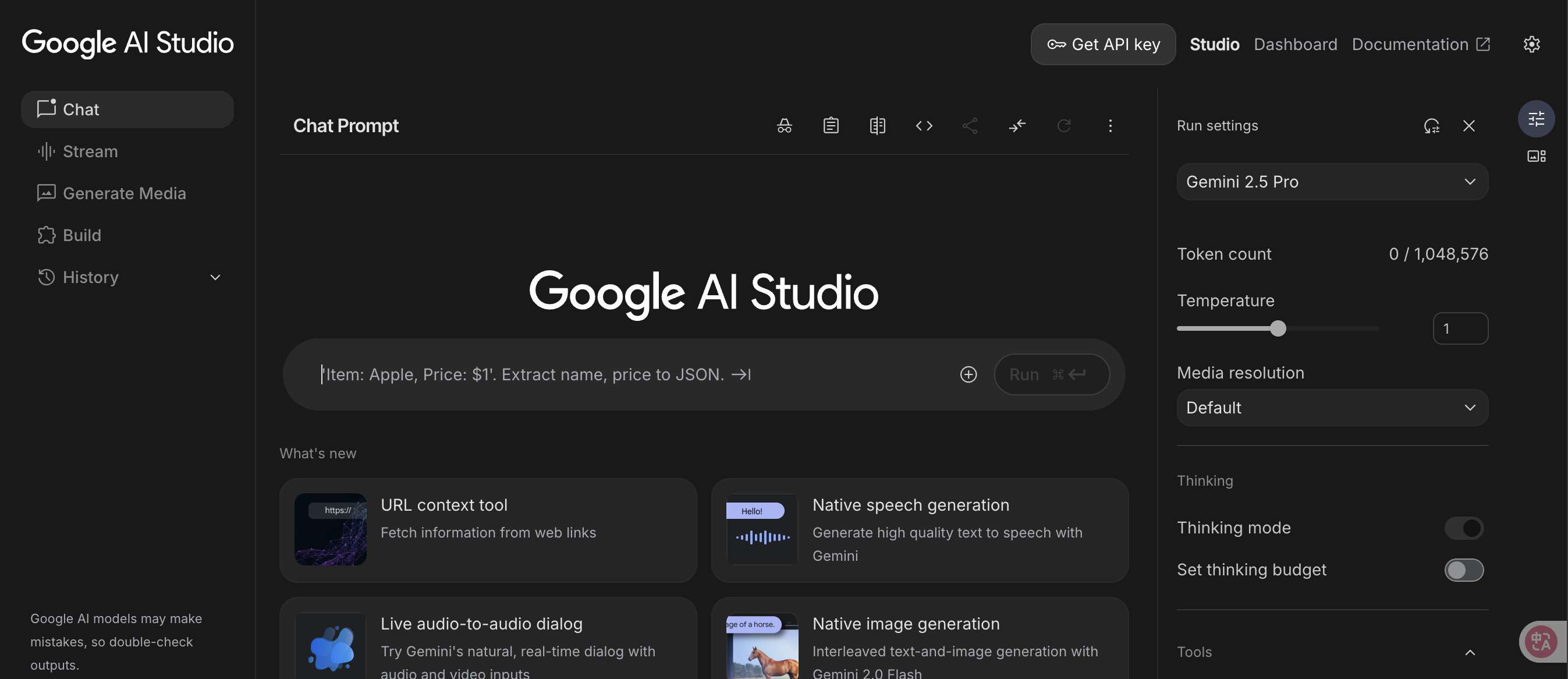This screenshot has height=679, width=1568.
Task: Open Get code angle-brackets icon
Action: point(924,125)
